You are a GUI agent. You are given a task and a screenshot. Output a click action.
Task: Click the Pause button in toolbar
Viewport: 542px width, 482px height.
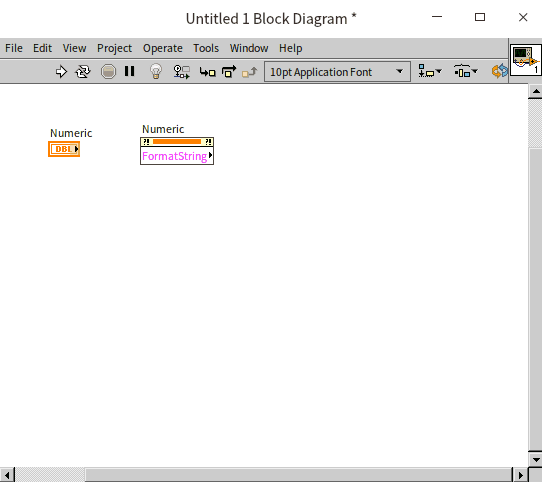130,71
